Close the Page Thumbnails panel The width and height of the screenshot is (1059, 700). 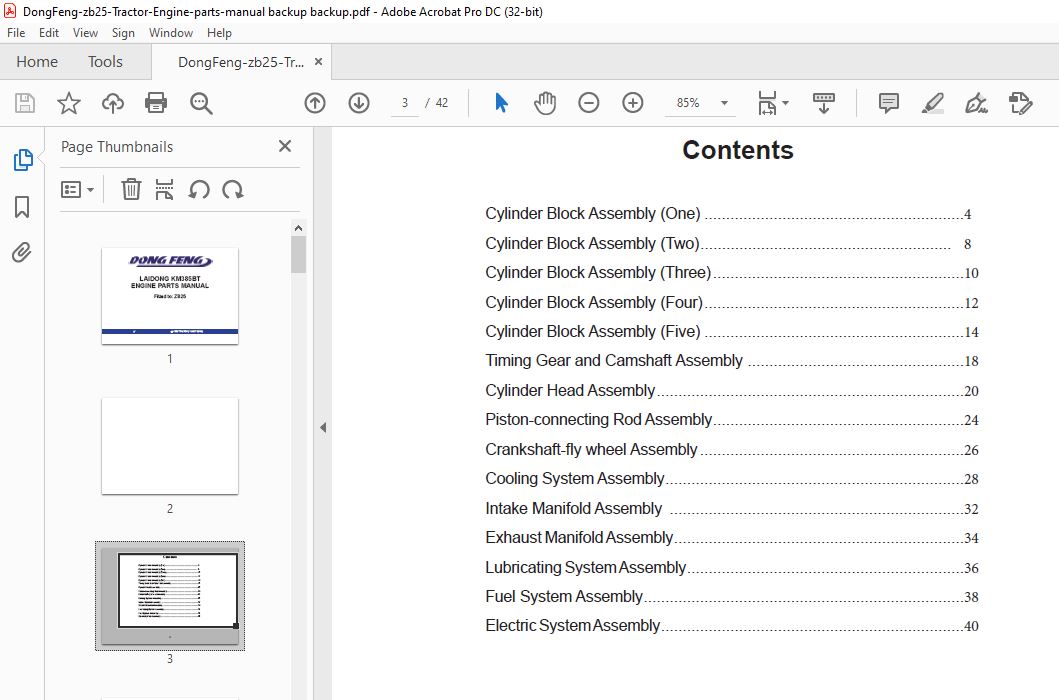click(x=285, y=146)
